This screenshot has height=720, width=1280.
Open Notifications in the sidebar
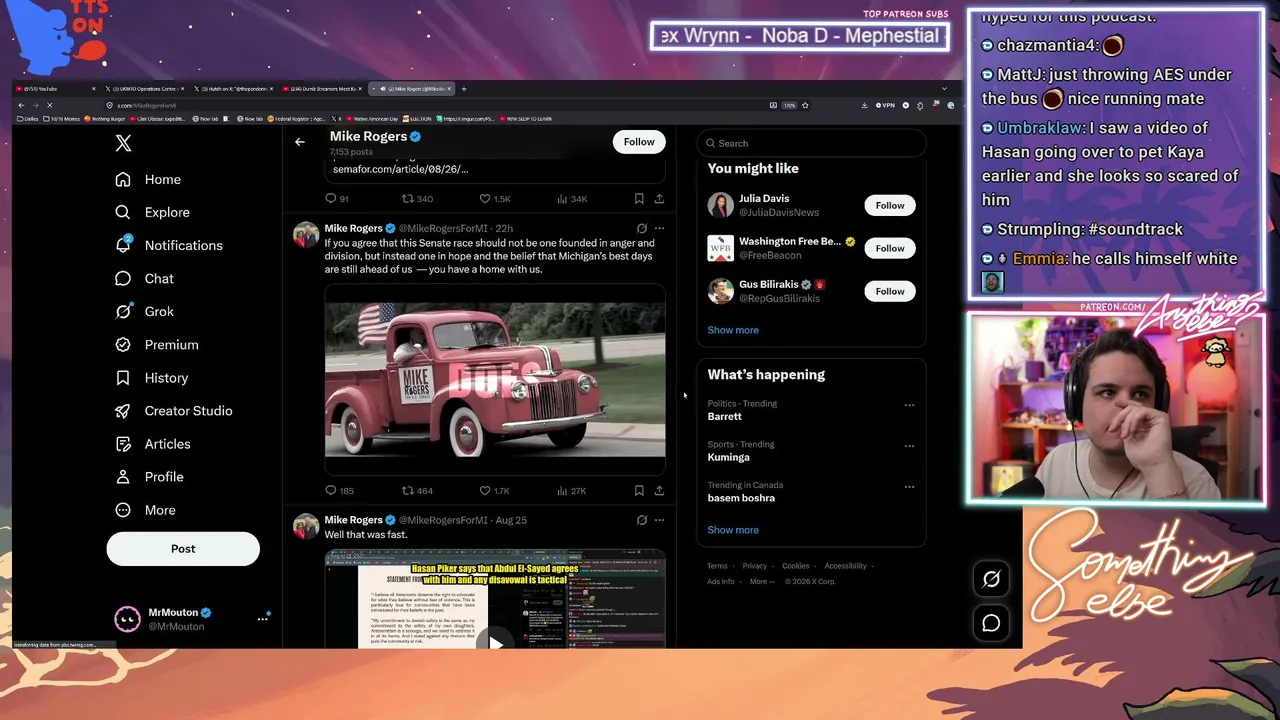point(169,245)
